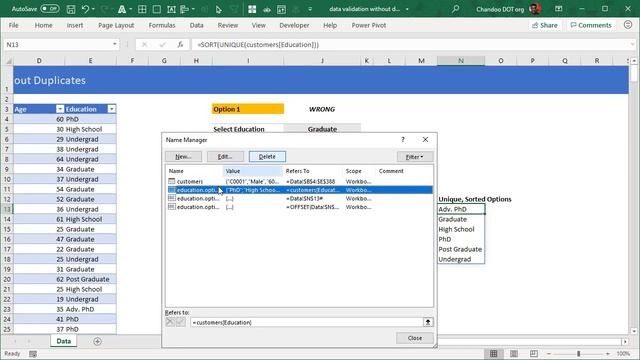This screenshot has height=360, width=640.
Task: Click the font color 'A' icon in title bar
Action: tap(122, 9)
